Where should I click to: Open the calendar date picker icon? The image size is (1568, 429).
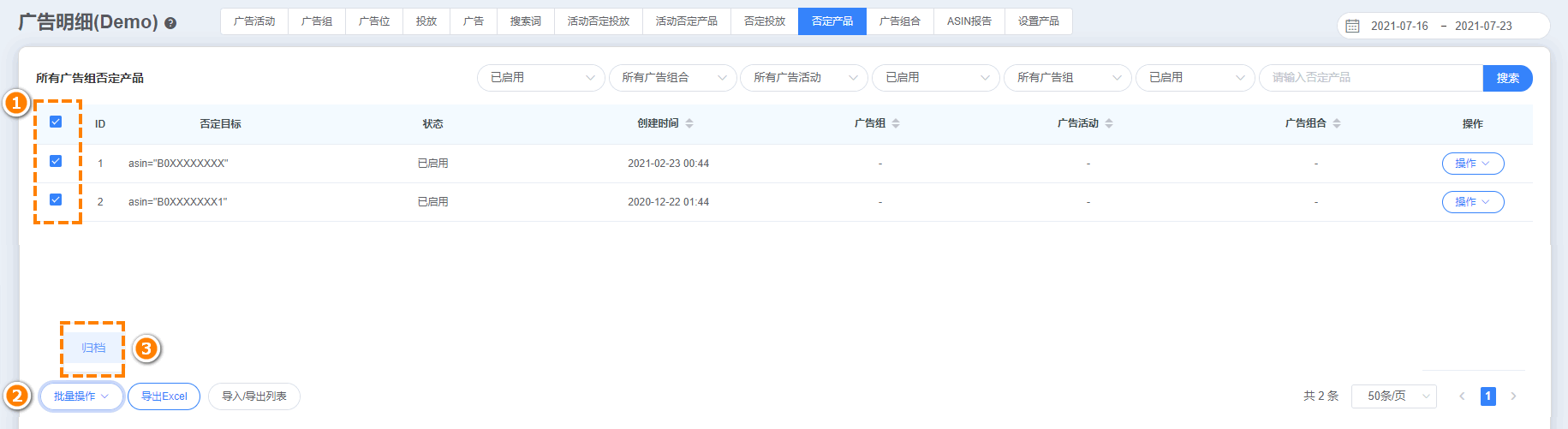point(1353,26)
